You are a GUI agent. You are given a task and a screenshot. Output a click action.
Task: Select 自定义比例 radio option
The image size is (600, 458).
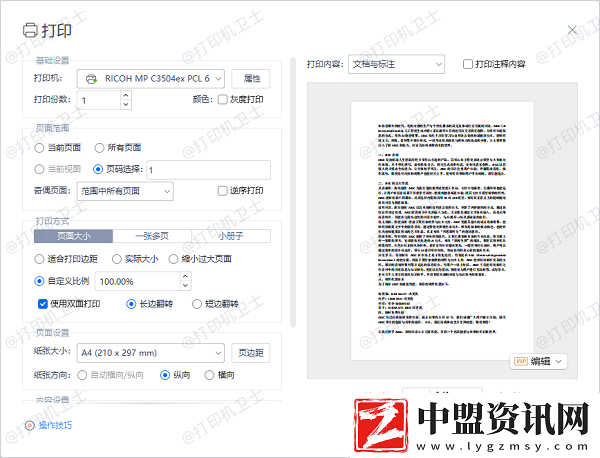(39, 281)
